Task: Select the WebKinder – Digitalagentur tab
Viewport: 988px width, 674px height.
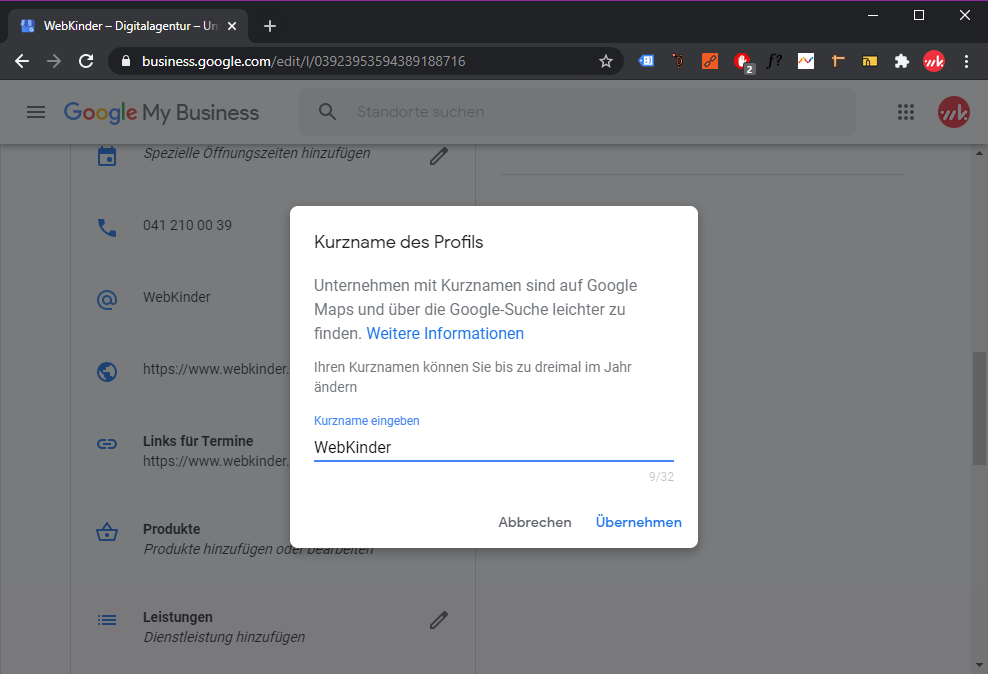Action: [x=128, y=26]
